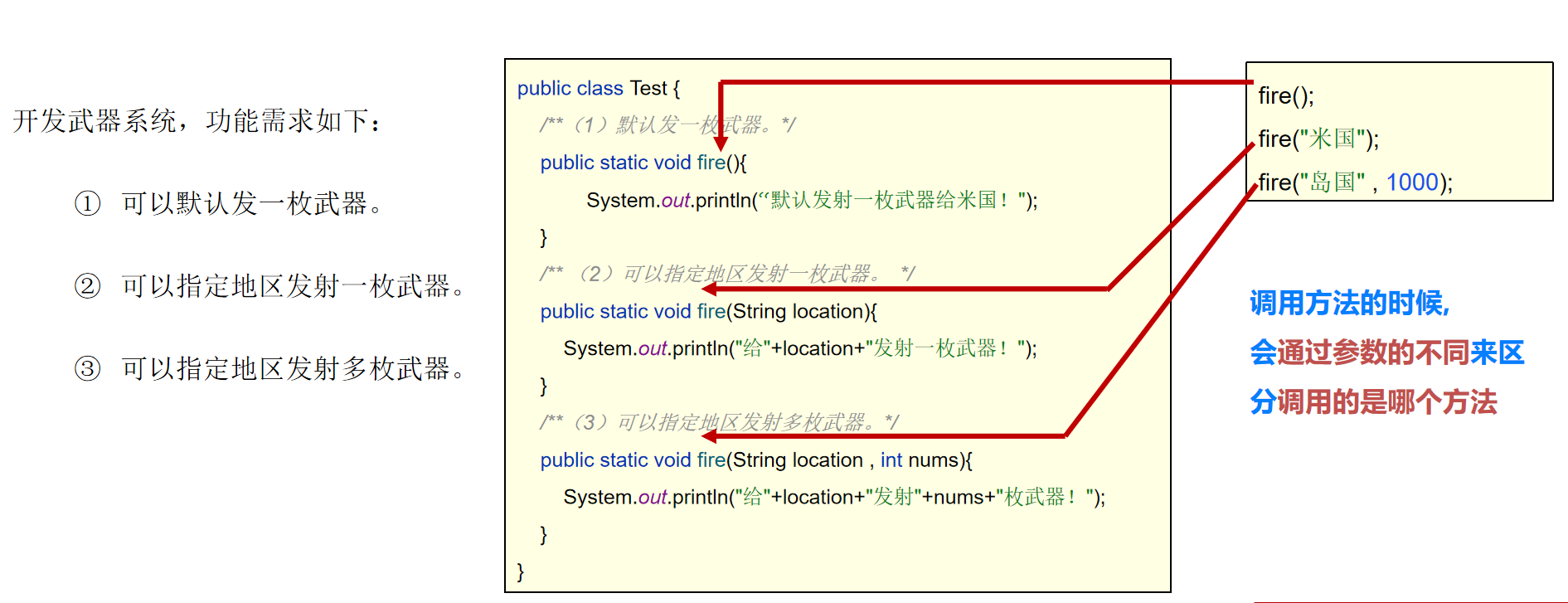Viewport: 1568px width, 603px height.
Task: Click the call statement 'fire();'
Action: (1286, 95)
